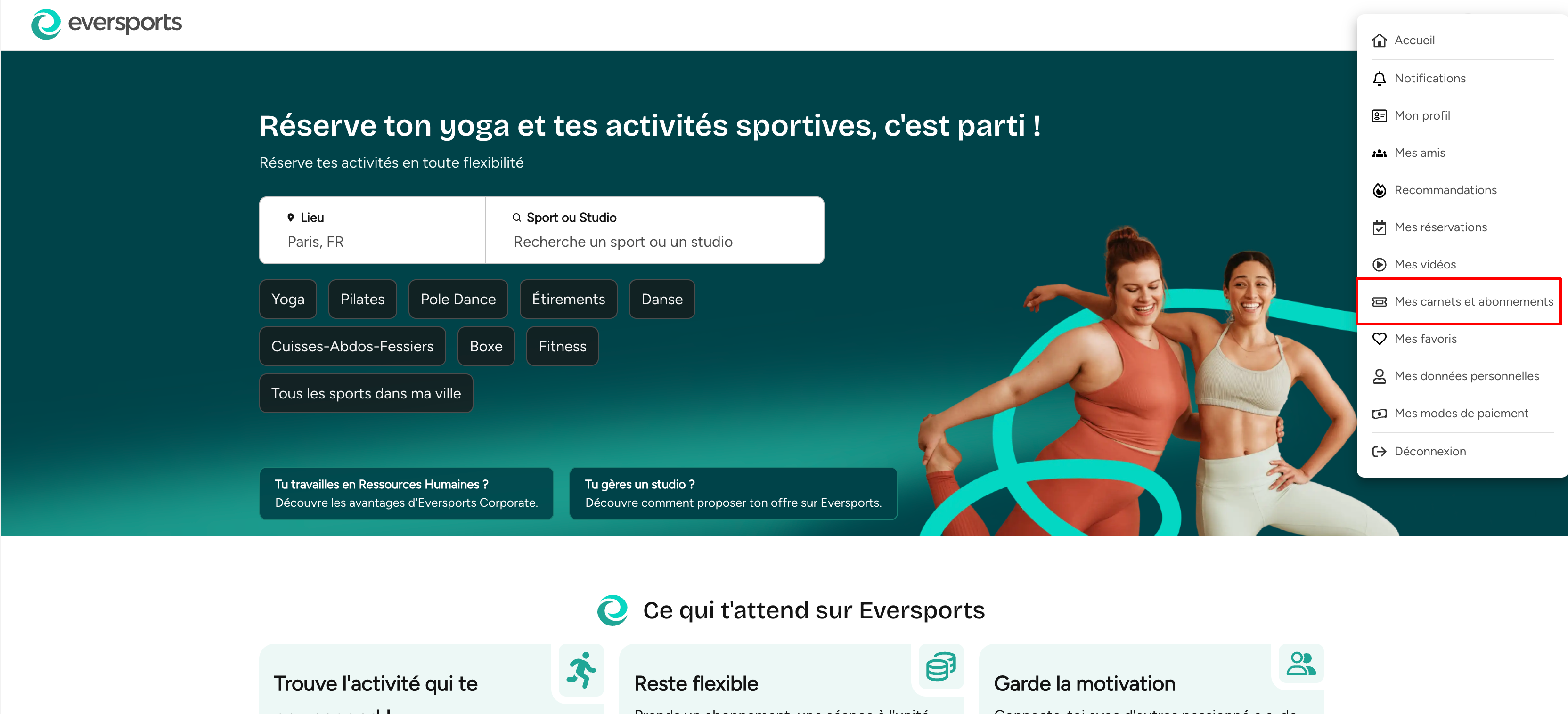1568x714 pixels.
Task: Click the Mes réservations calendar icon
Action: point(1379,227)
